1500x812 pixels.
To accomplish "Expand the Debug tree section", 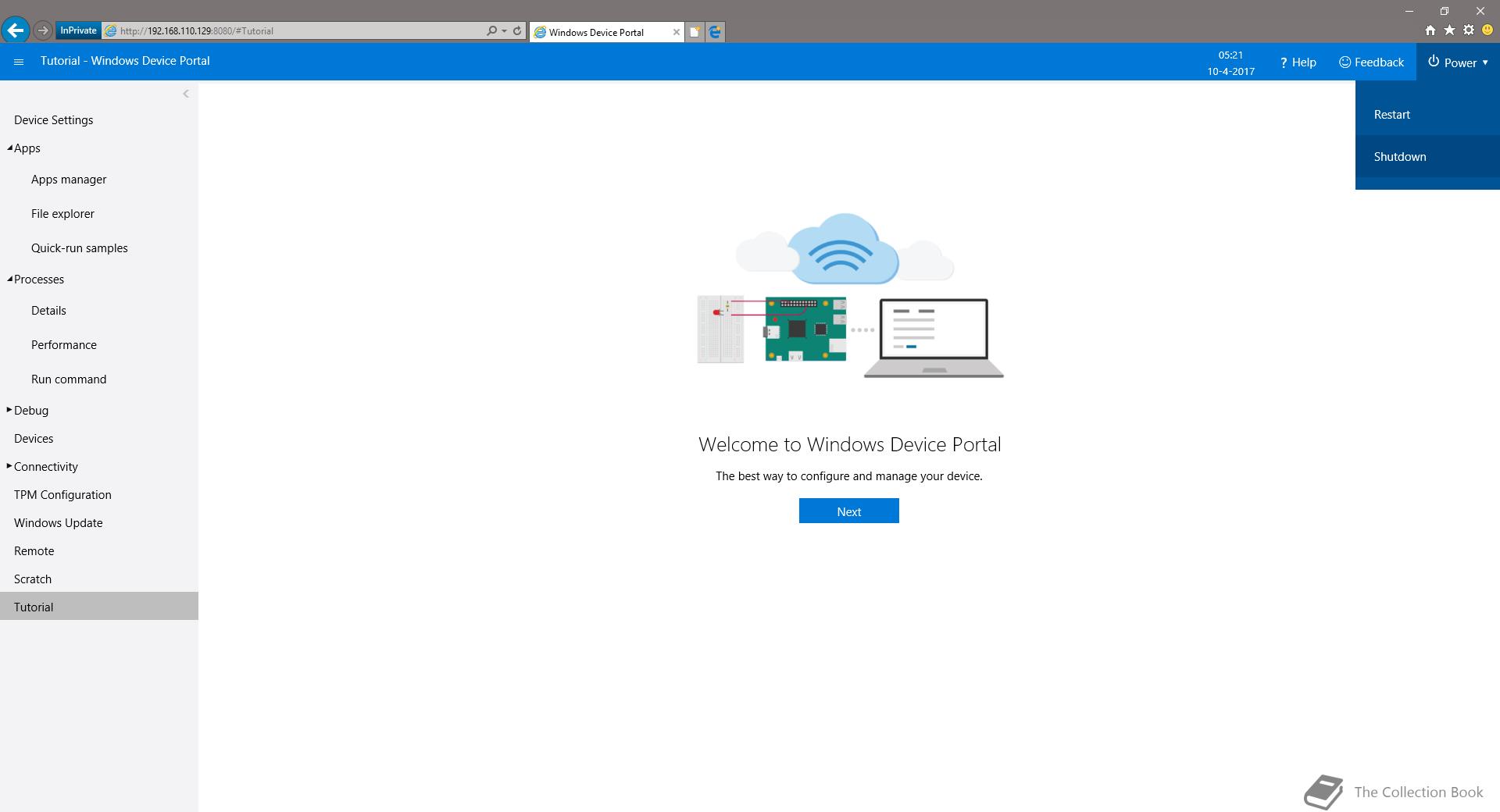I will pos(9,410).
